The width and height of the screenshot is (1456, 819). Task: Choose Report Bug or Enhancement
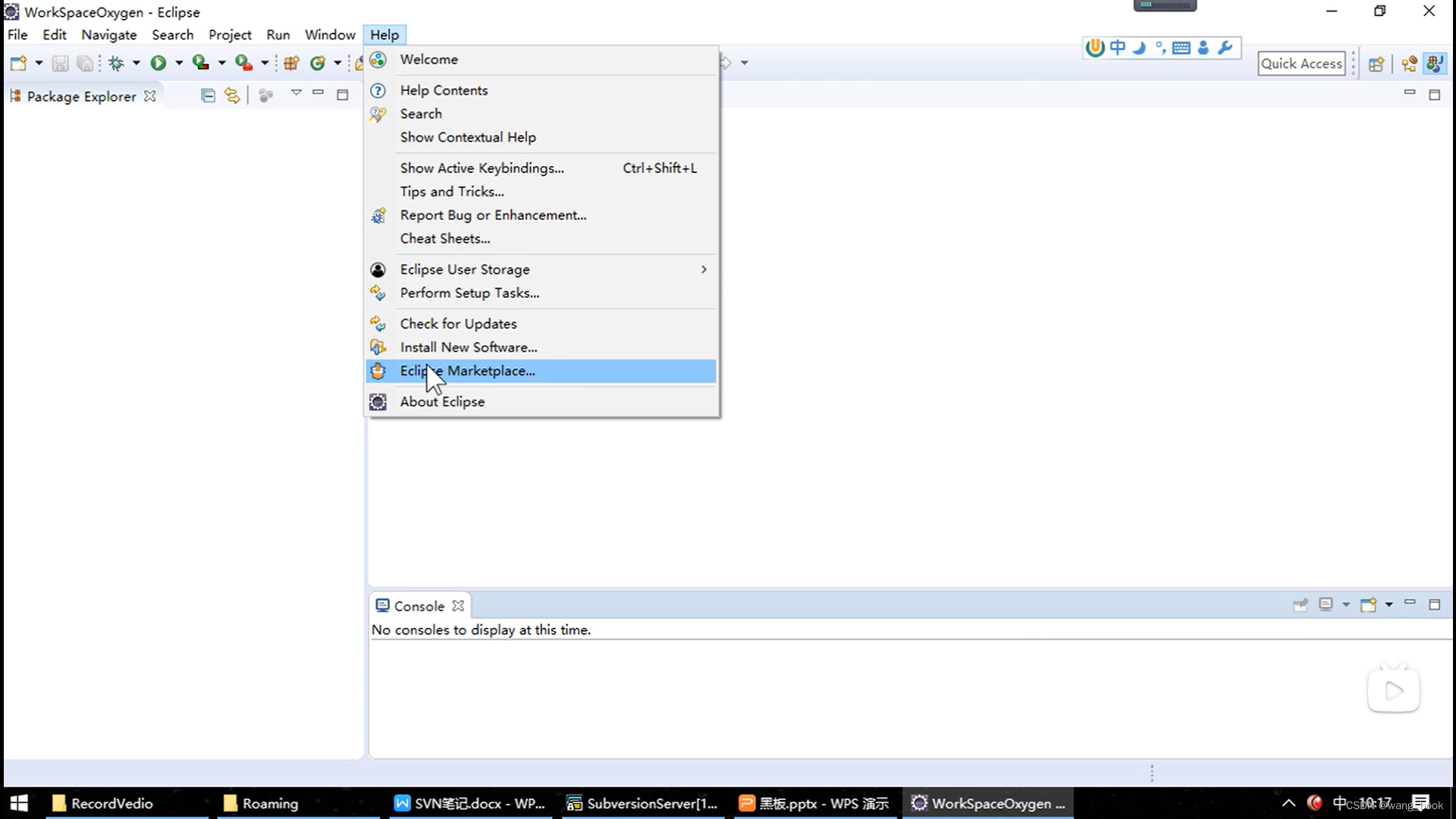541,215
